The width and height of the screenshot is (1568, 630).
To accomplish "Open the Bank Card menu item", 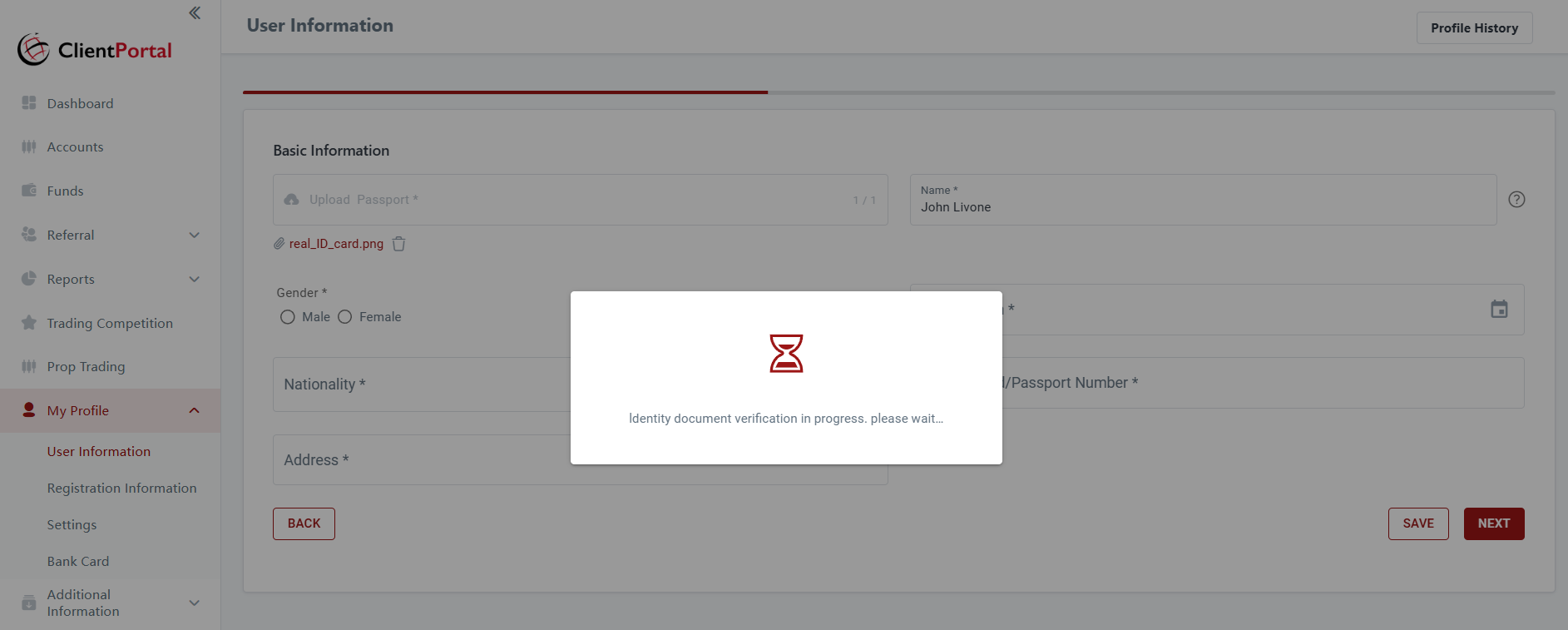I will coord(78,562).
